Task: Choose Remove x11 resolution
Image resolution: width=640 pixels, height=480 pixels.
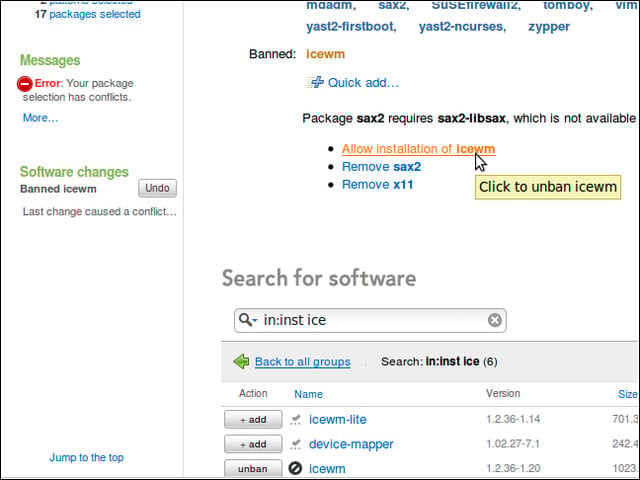Action: coord(377,184)
